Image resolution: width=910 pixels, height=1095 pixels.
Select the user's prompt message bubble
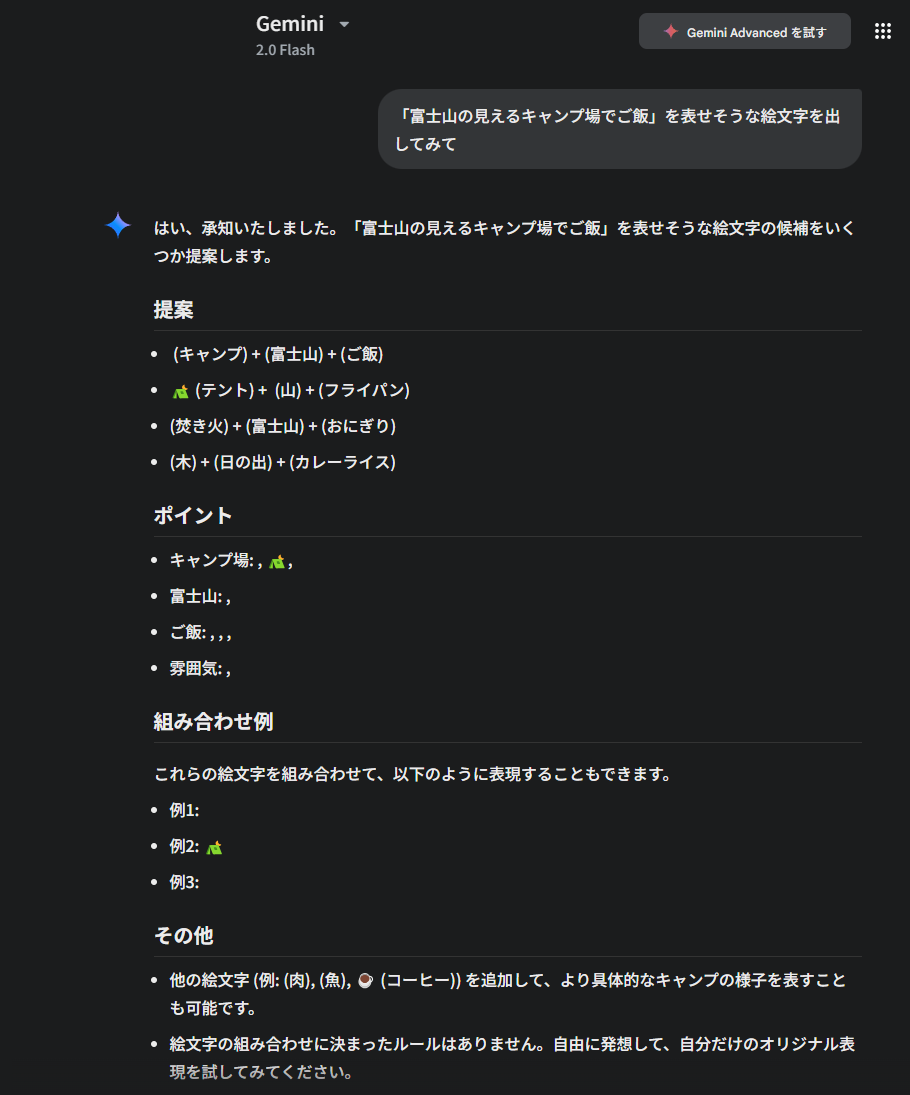[x=619, y=128]
